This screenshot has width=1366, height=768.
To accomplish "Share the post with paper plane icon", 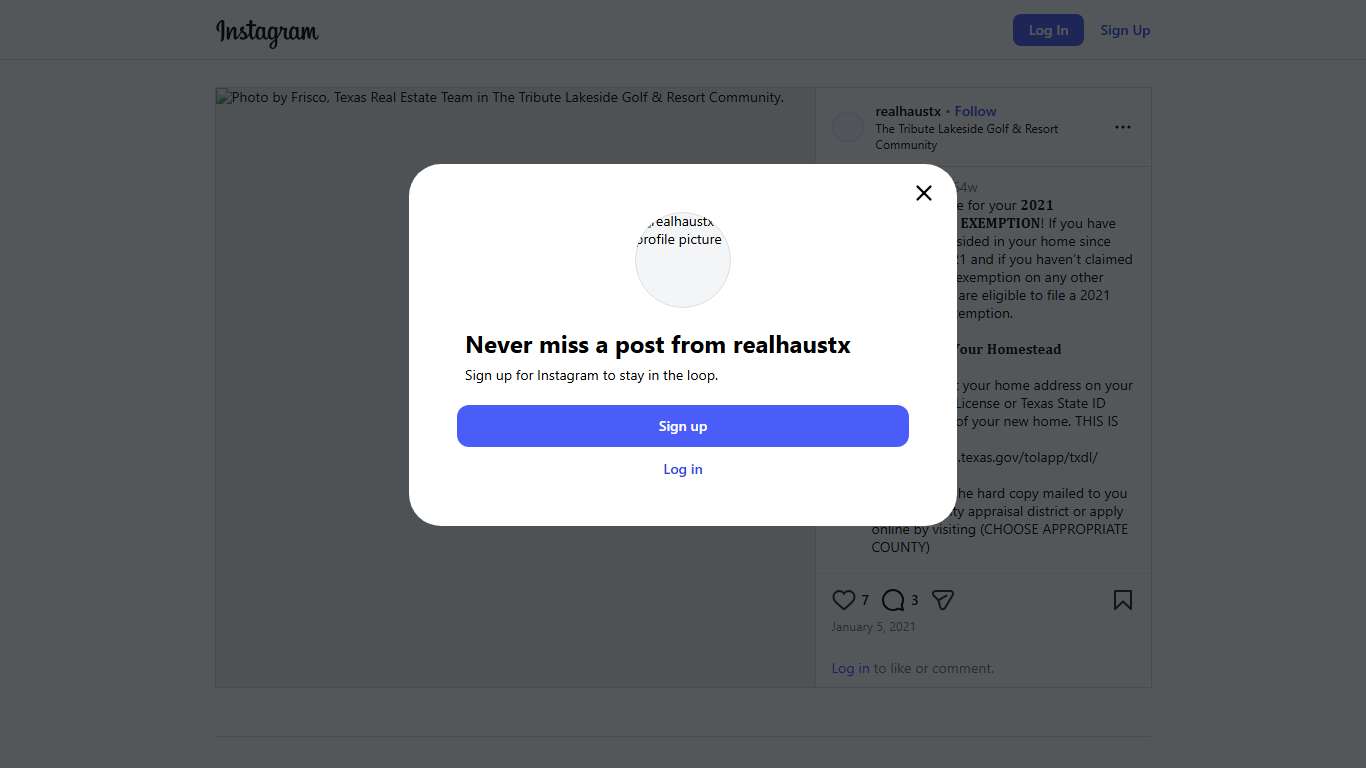I will pos(942,600).
